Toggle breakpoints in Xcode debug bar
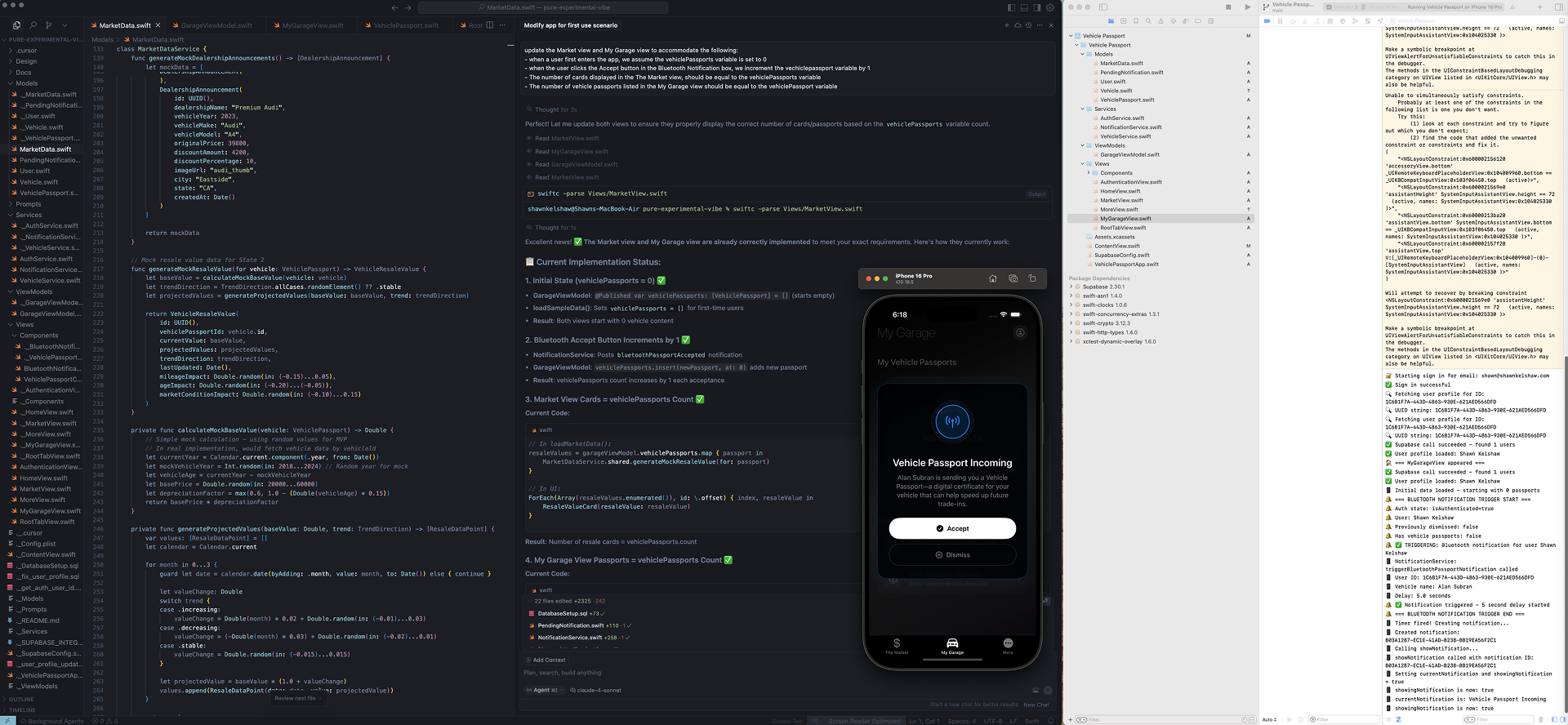1568x725 pixels. pyautogui.click(x=1267, y=20)
